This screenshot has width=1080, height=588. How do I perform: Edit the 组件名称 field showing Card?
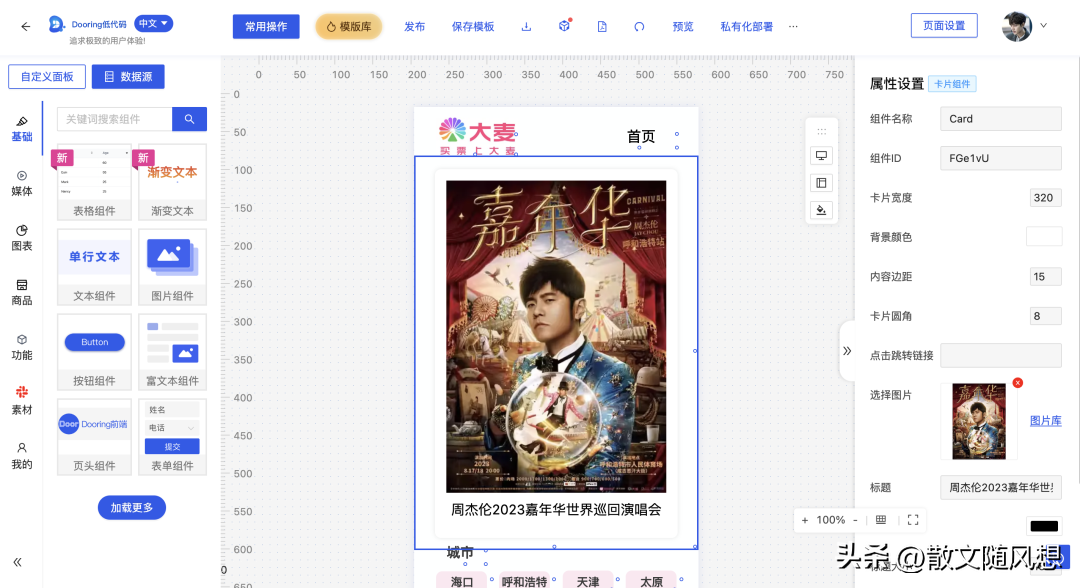(x=1001, y=118)
